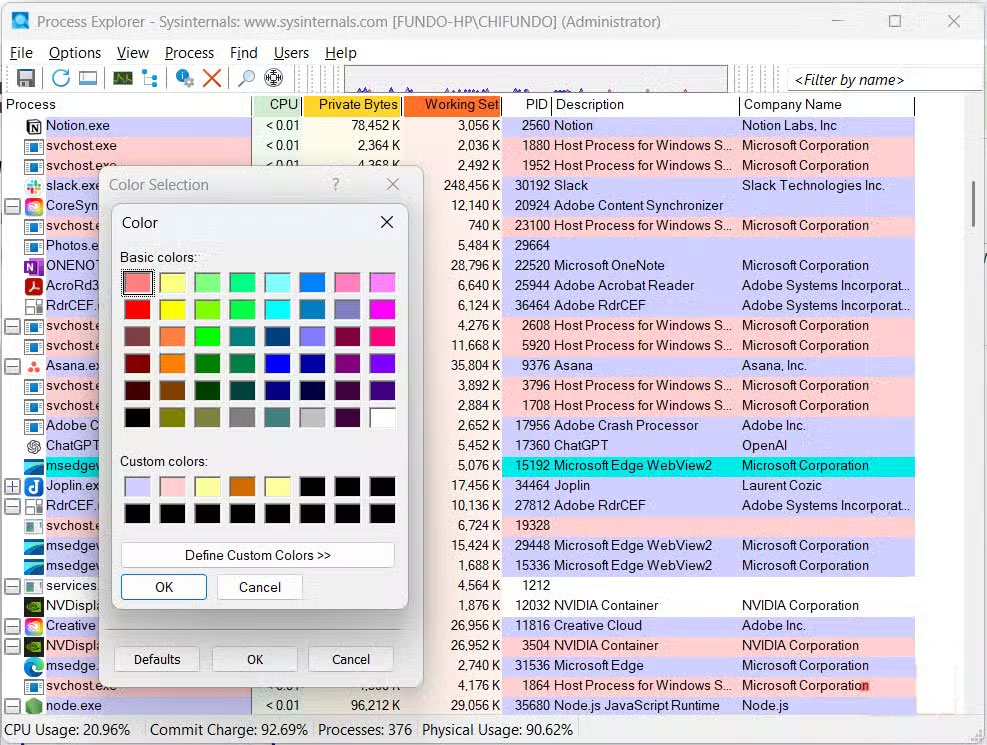
Task: Select the Find Window's Process crosshair icon
Action: pyautogui.click(x=273, y=78)
